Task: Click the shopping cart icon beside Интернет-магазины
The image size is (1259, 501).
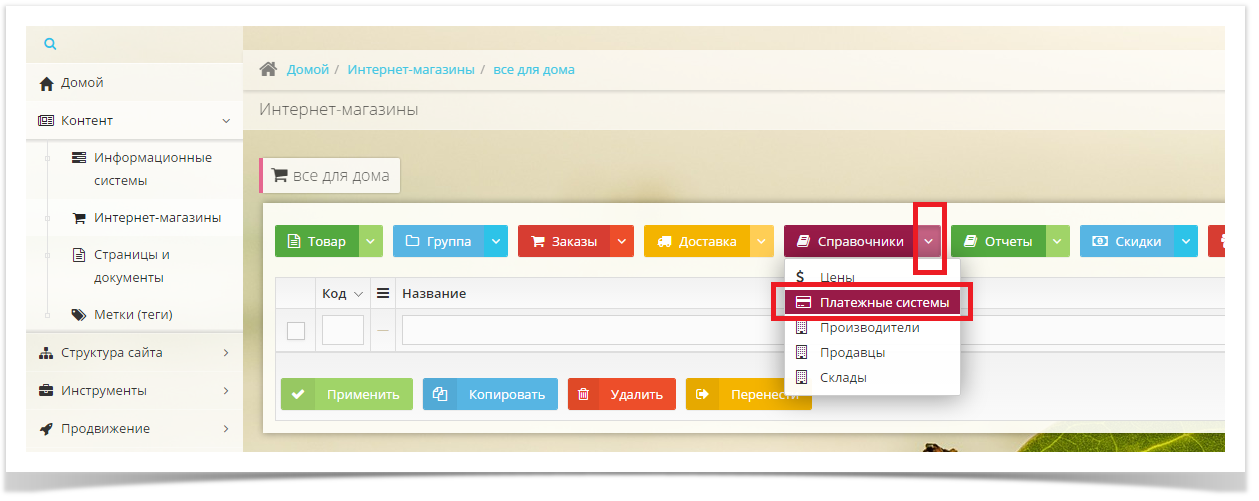Action: pyautogui.click(x=79, y=218)
